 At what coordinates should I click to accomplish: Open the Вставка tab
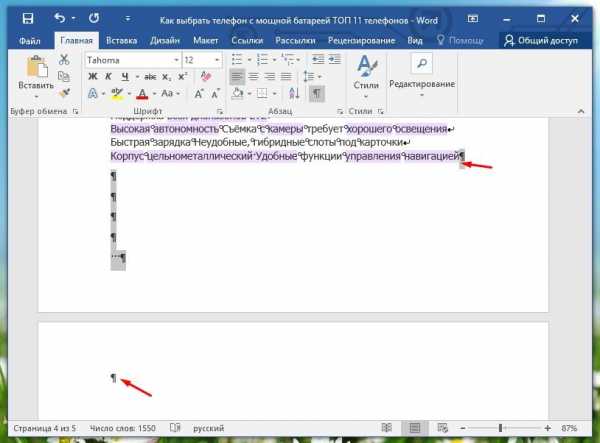(120, 40)
